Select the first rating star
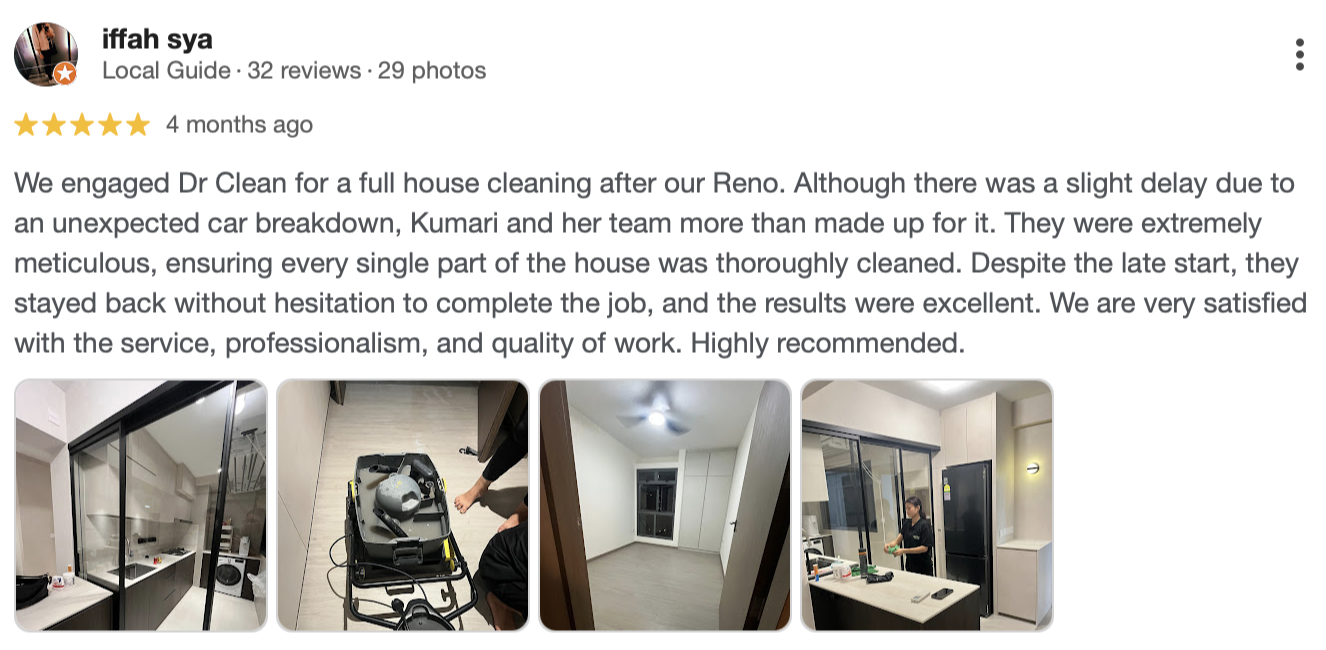 tap(26, 125)
